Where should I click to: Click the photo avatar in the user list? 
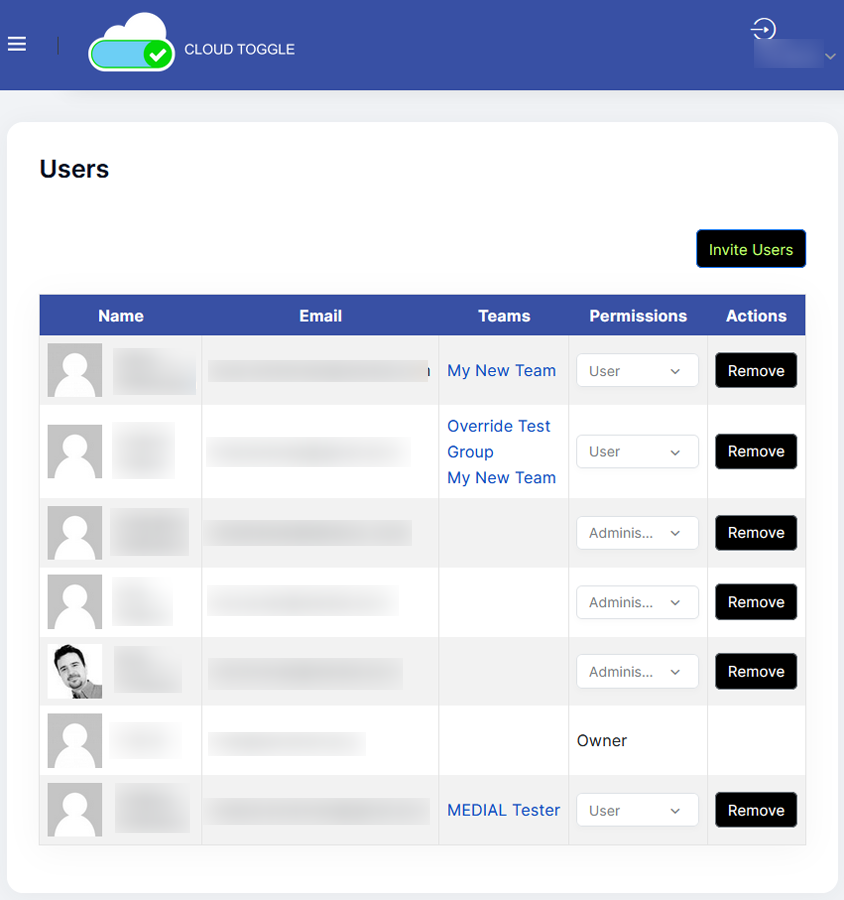click(75, 671)
